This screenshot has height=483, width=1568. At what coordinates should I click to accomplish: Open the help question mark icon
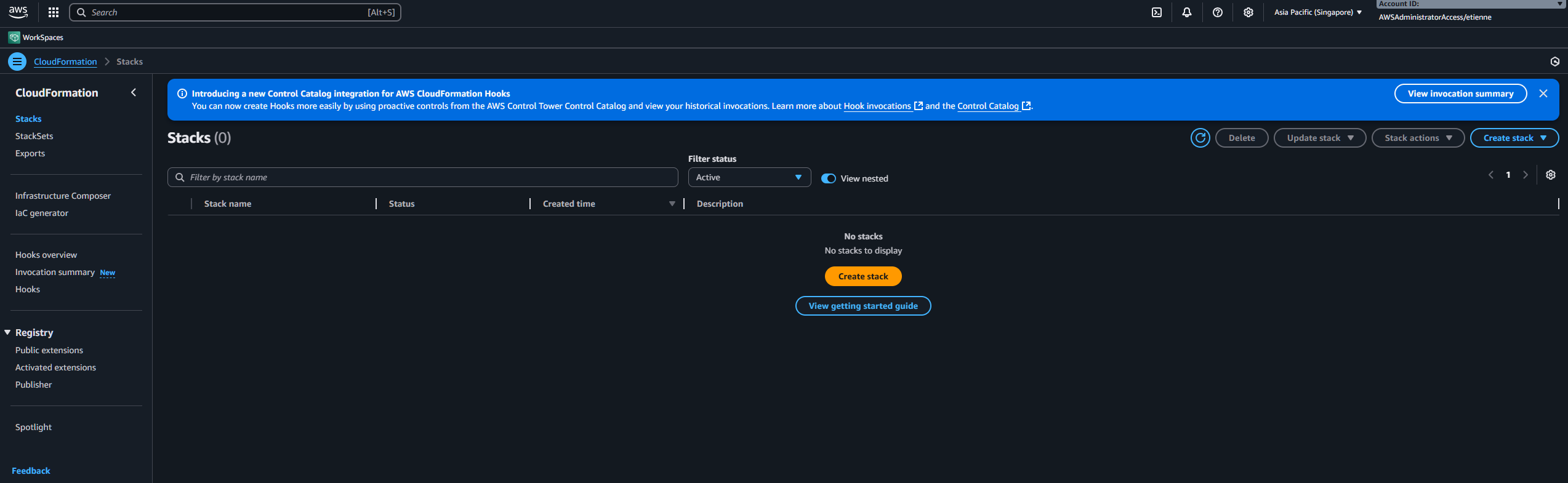pos(1218,12)
